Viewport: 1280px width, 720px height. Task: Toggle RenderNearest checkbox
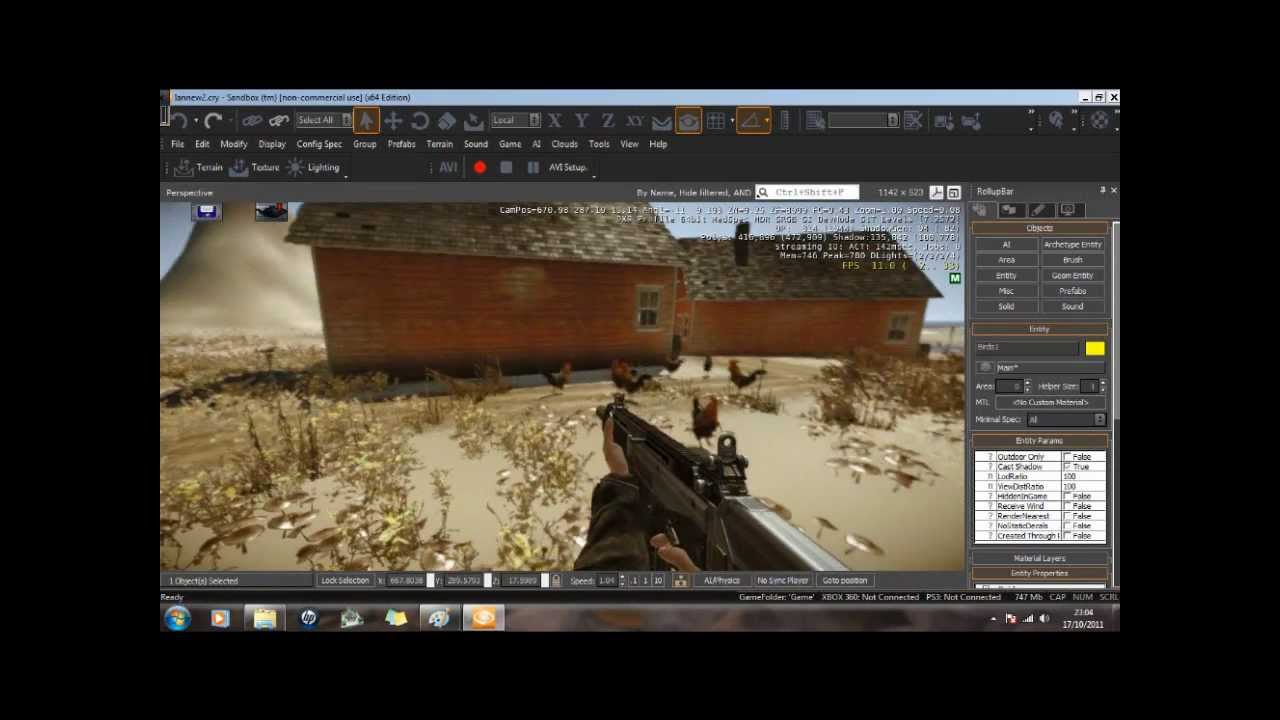[x=1068, y=516]
